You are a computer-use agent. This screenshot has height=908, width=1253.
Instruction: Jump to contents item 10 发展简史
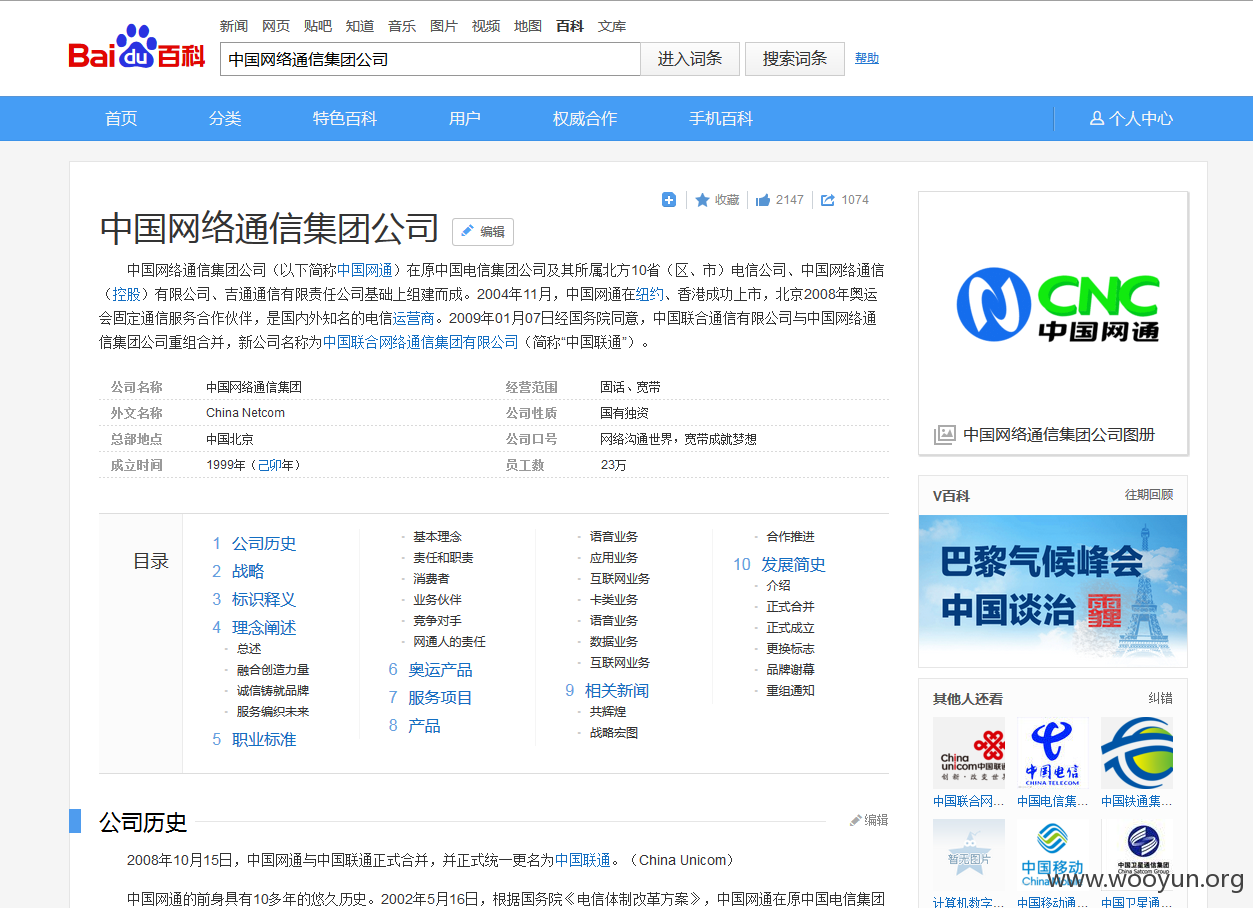point(793,564)
